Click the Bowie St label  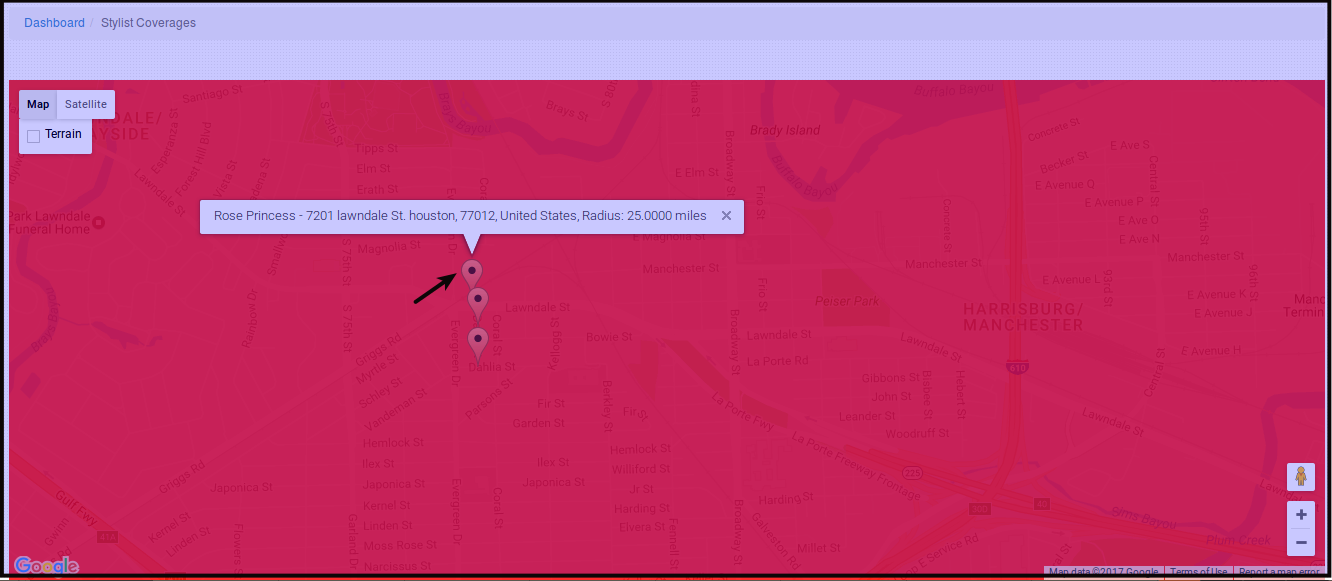coord(609,338)
